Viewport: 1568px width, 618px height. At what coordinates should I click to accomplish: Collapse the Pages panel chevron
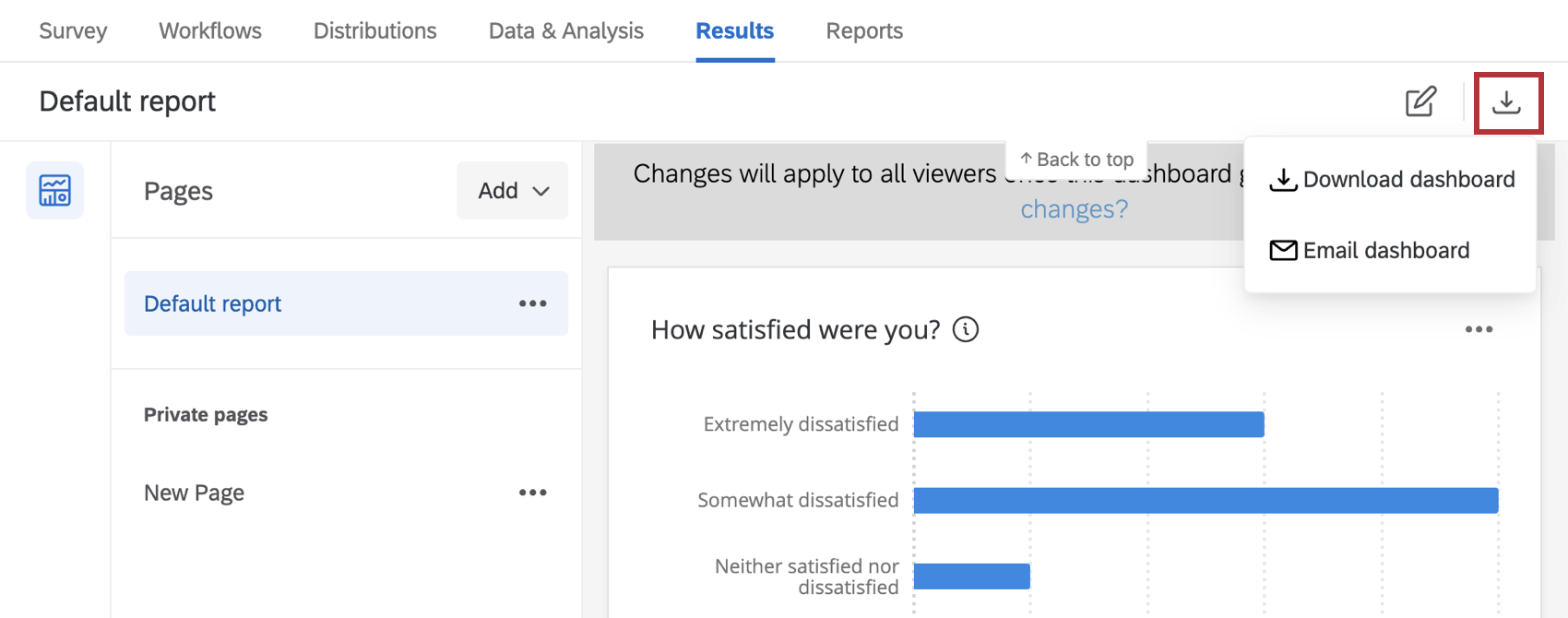[542, 190]
